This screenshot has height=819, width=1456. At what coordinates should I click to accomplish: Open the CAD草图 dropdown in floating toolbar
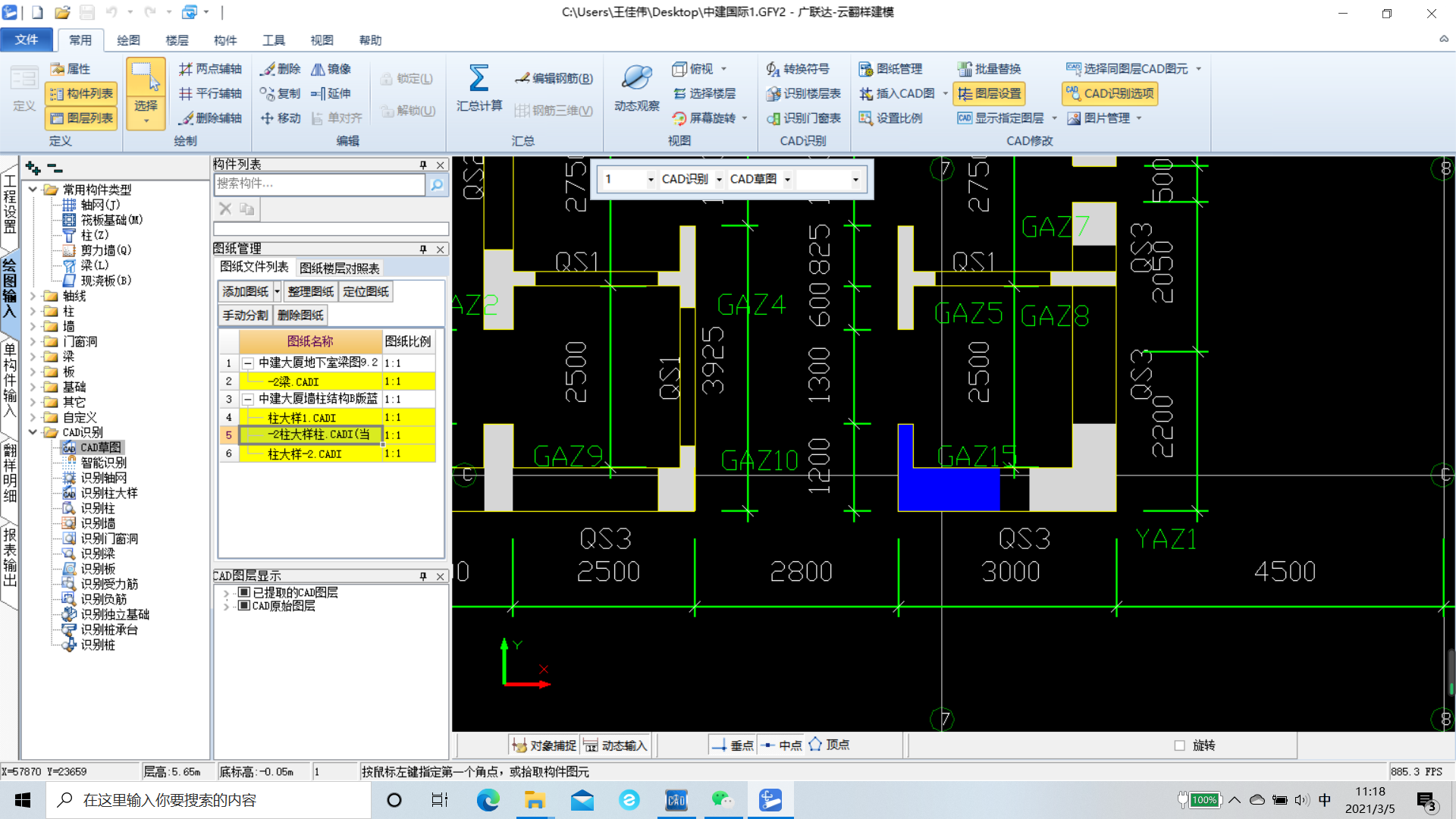click(x=787, y=180)
